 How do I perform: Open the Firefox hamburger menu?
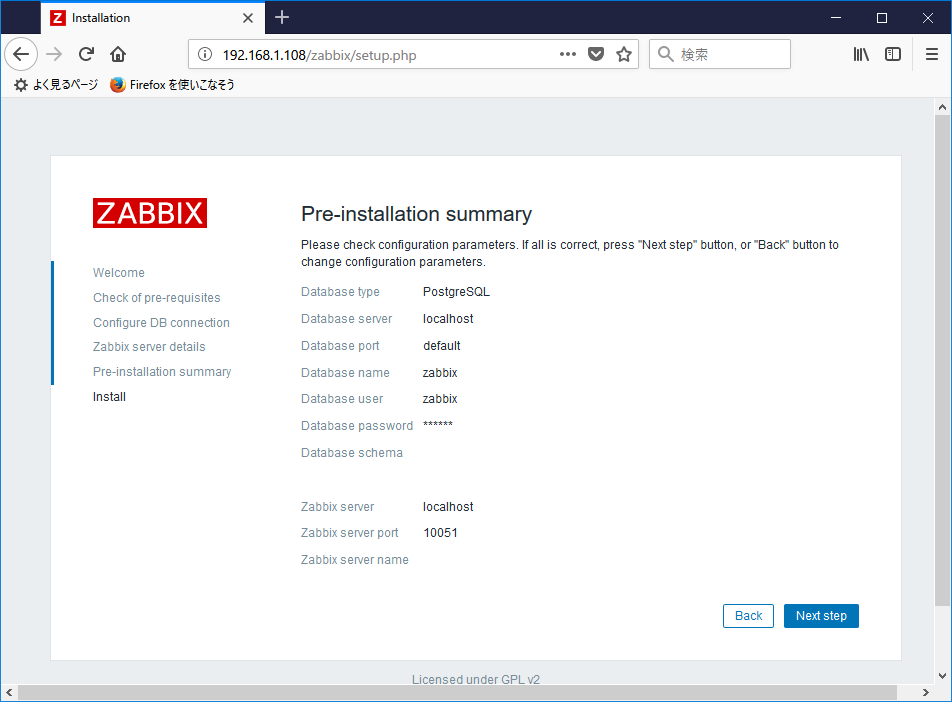(x=932, y=54)
